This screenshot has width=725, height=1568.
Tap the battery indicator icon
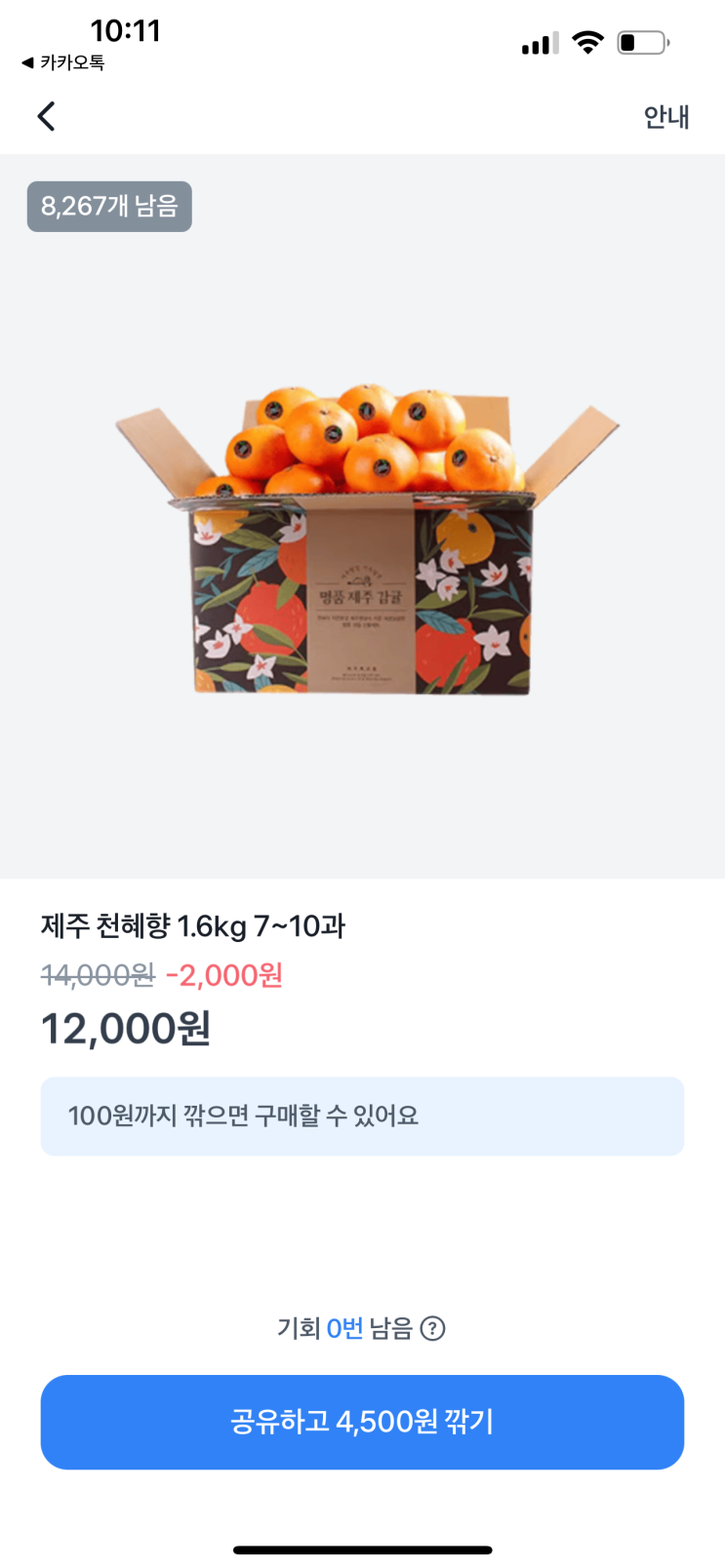point(643,42)
